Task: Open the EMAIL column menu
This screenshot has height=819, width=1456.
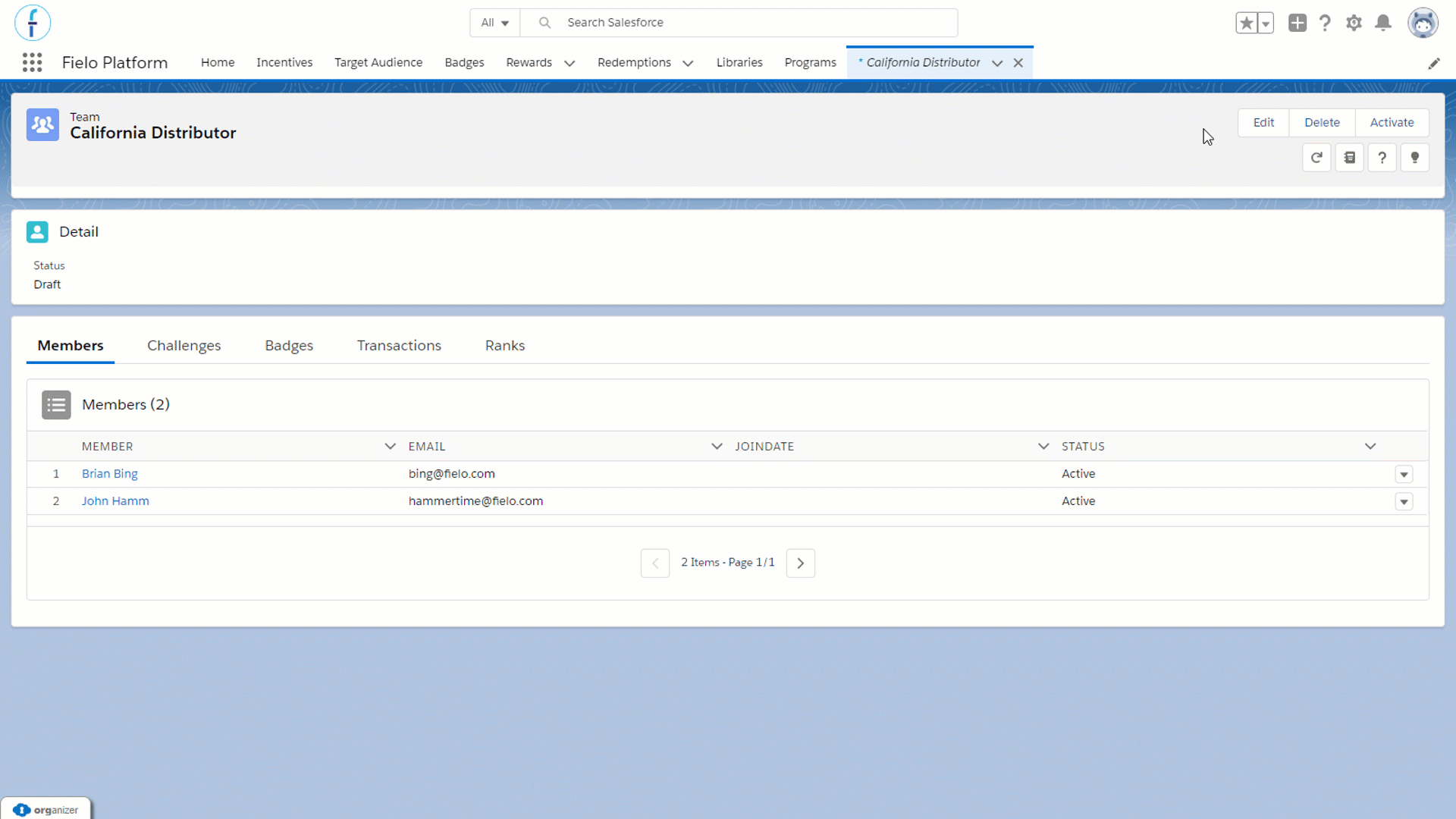Action: 717,447
